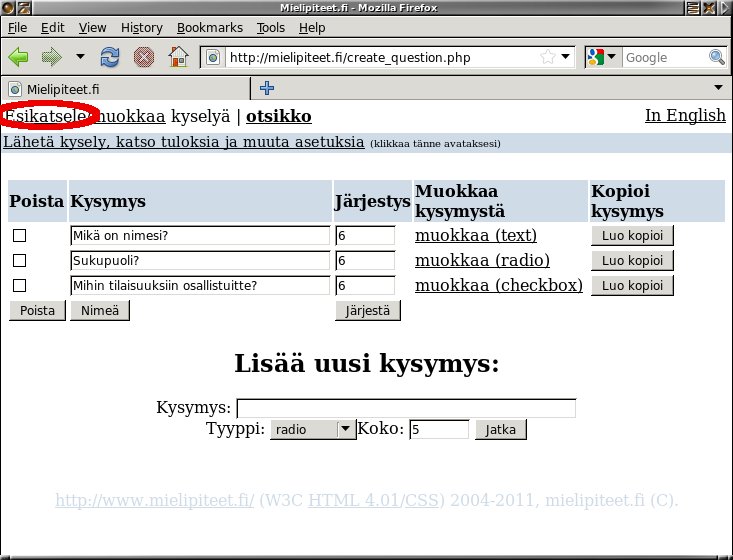Click the Google search input box
The height and width of the screenshot is (560, 733).
point(666,57)
